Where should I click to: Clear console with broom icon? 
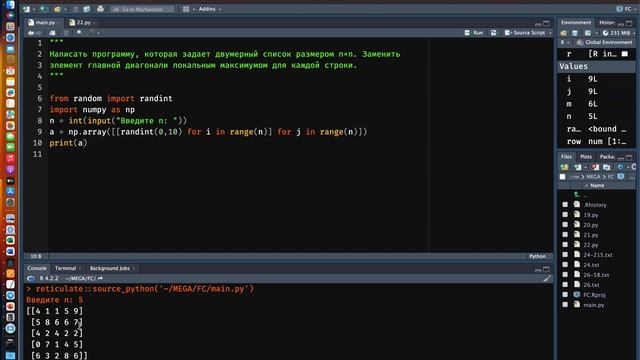547,278
